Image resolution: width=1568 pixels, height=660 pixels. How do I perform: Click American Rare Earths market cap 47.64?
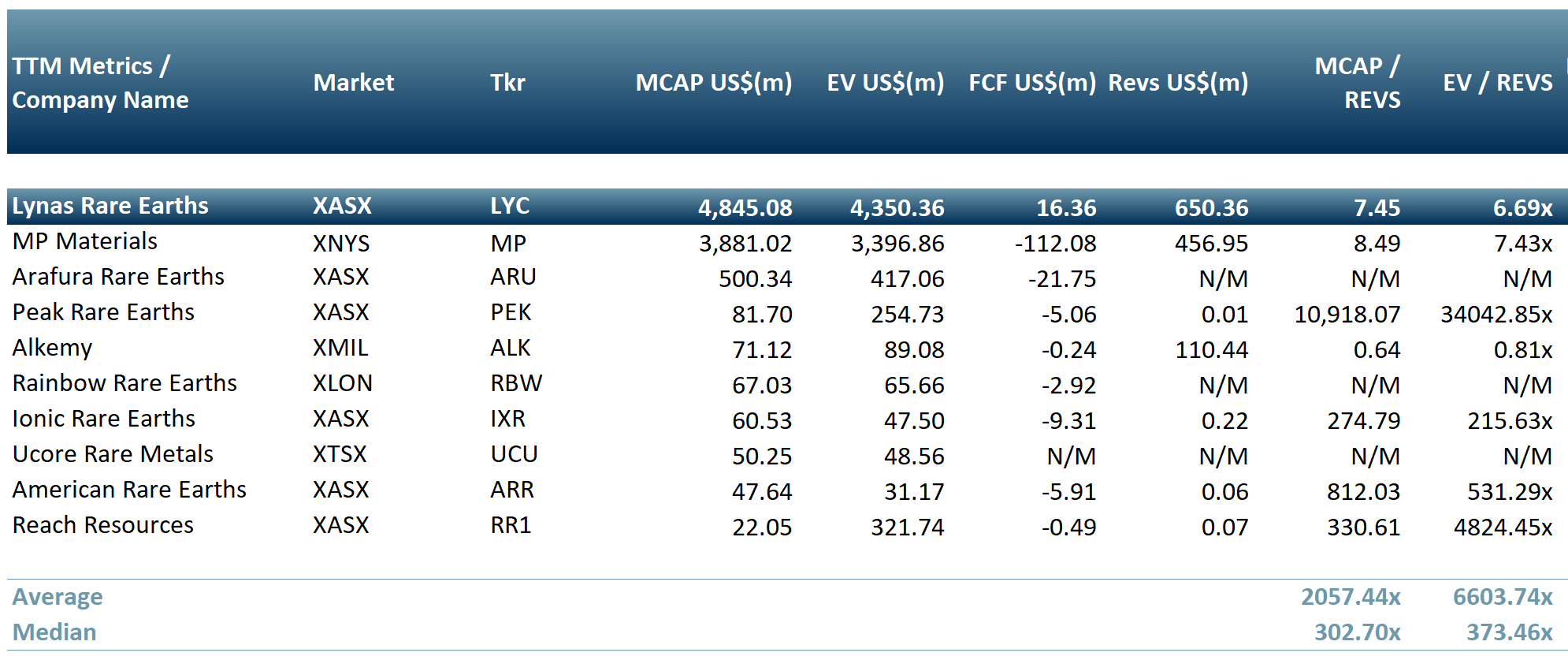pos(761,491)
